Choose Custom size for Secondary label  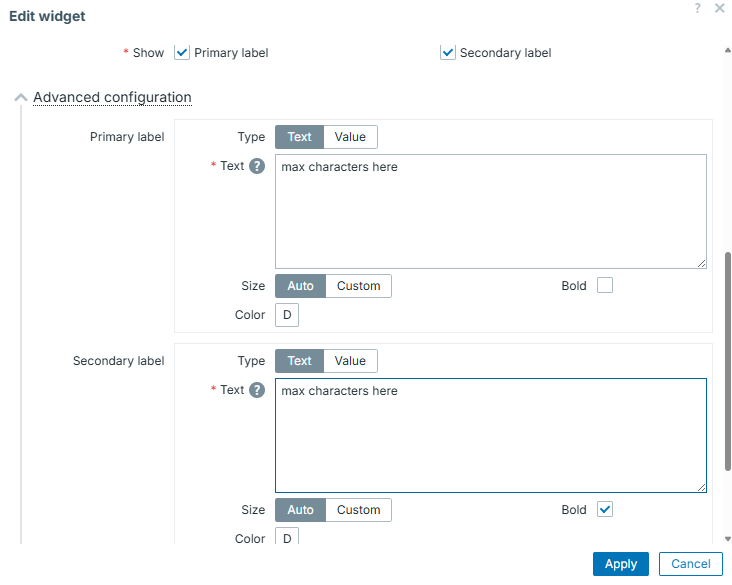(x=358, y=510)
